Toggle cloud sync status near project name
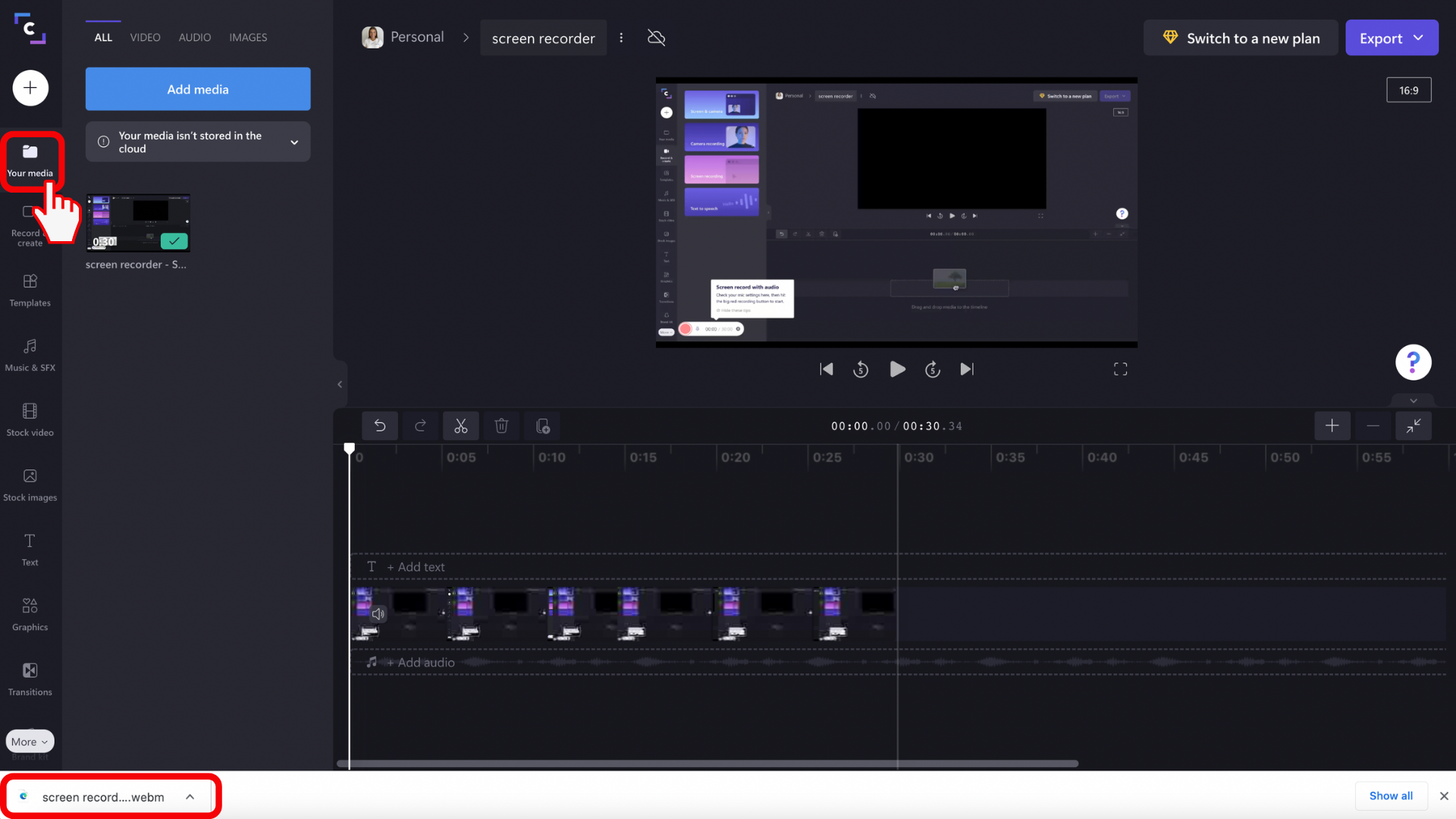 coord(655,37)
